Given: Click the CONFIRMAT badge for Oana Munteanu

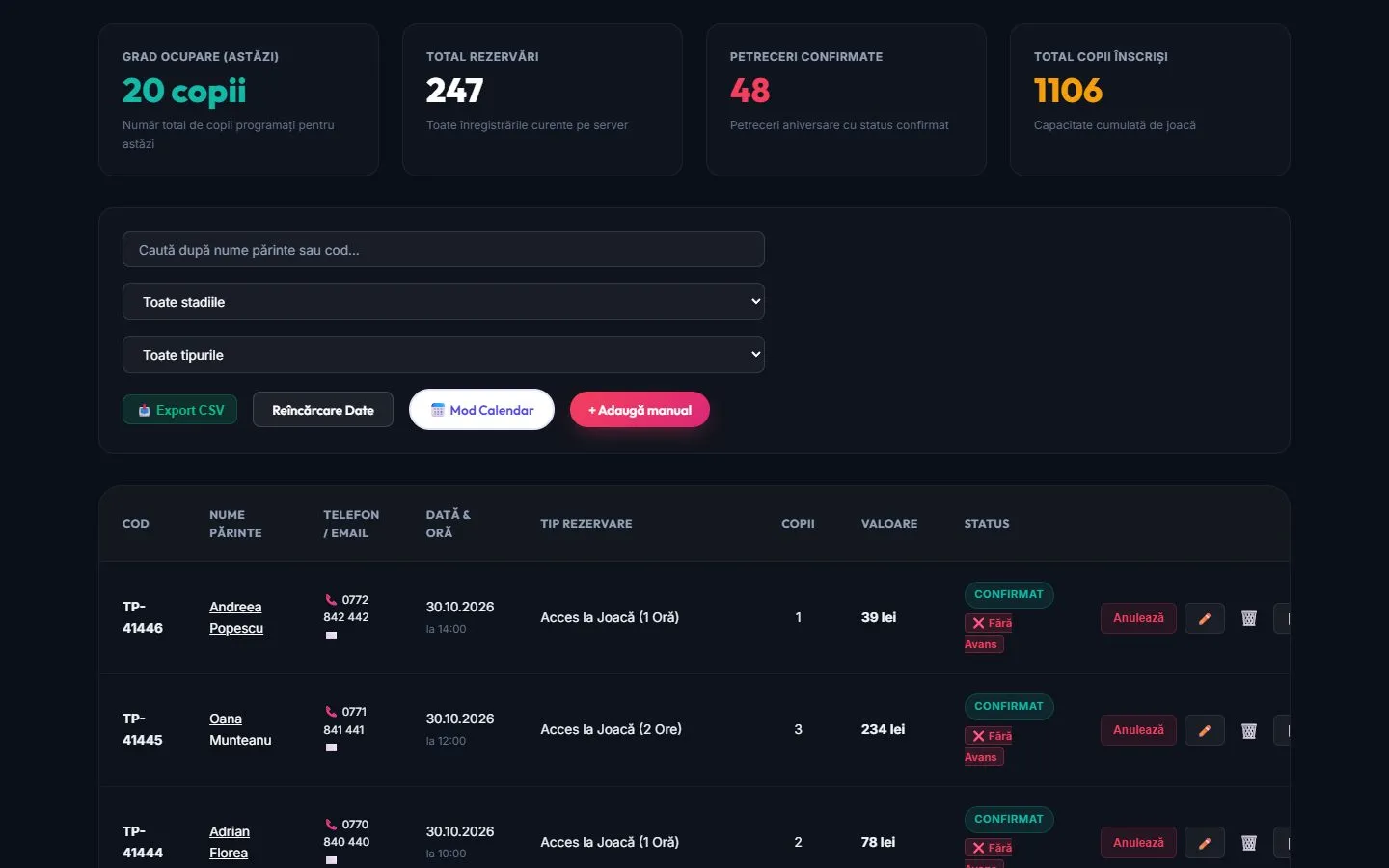Looking at the screenshot, I should [x=1009, y=707].
